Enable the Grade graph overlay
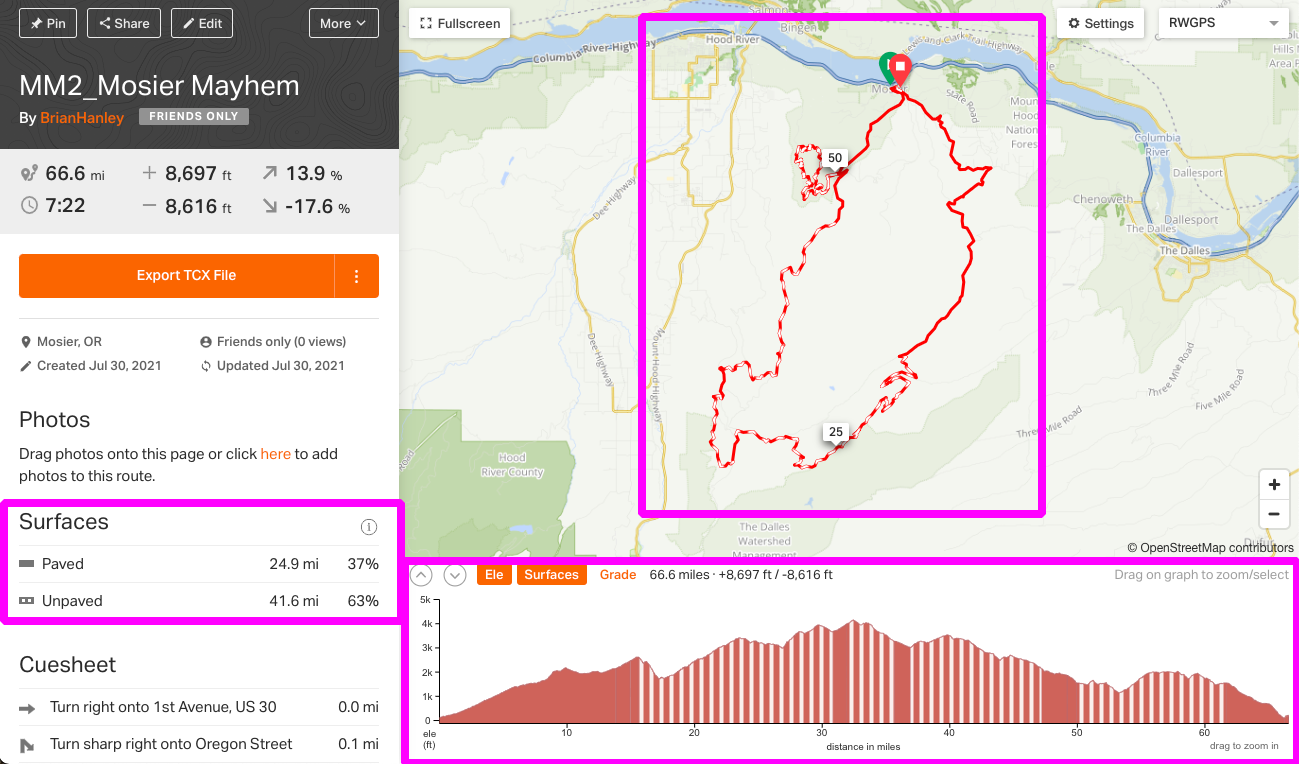 (x=618, y=575)
